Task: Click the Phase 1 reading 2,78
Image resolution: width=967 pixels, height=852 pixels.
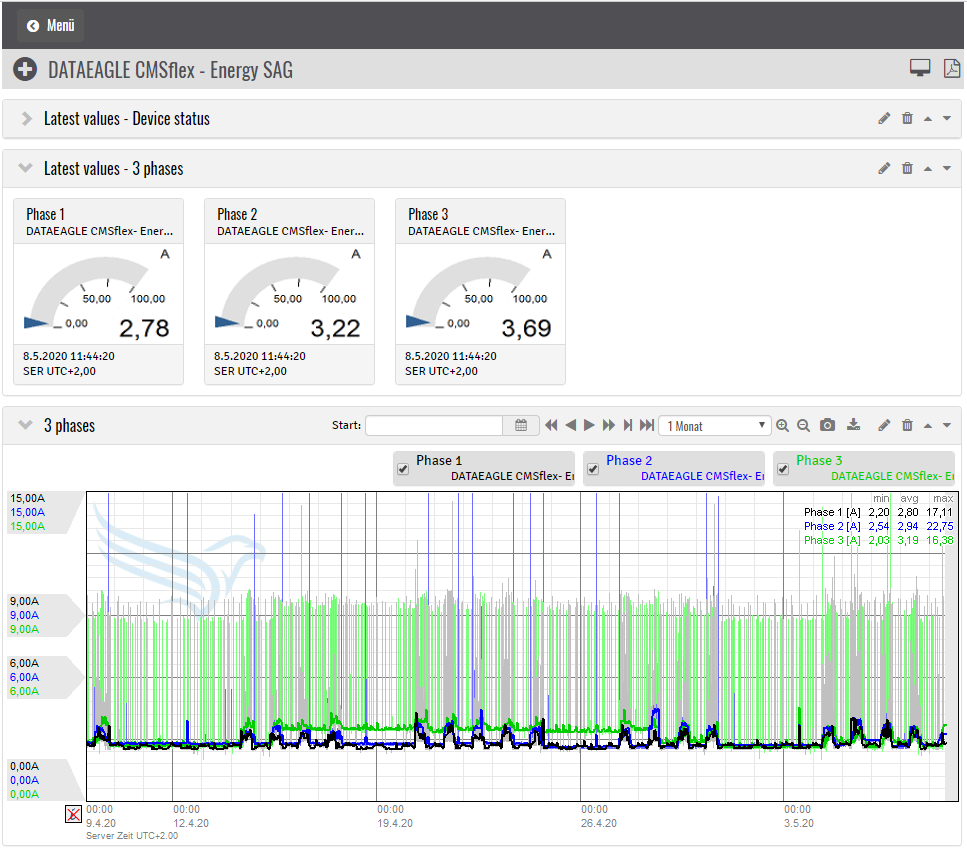Action: tap(144, 329)
